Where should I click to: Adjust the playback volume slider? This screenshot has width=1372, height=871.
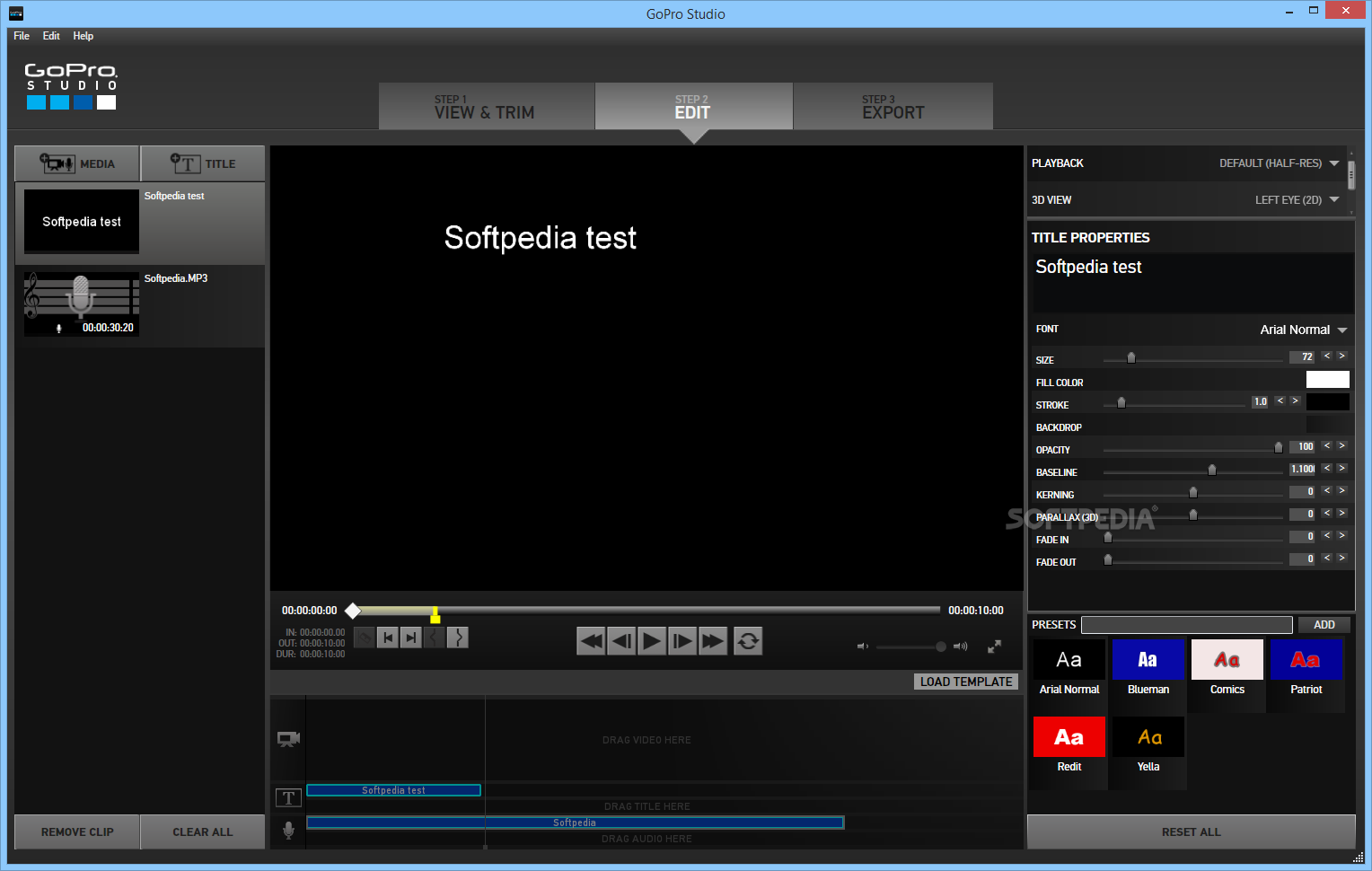pyautogui.click(x=910, y=647)
